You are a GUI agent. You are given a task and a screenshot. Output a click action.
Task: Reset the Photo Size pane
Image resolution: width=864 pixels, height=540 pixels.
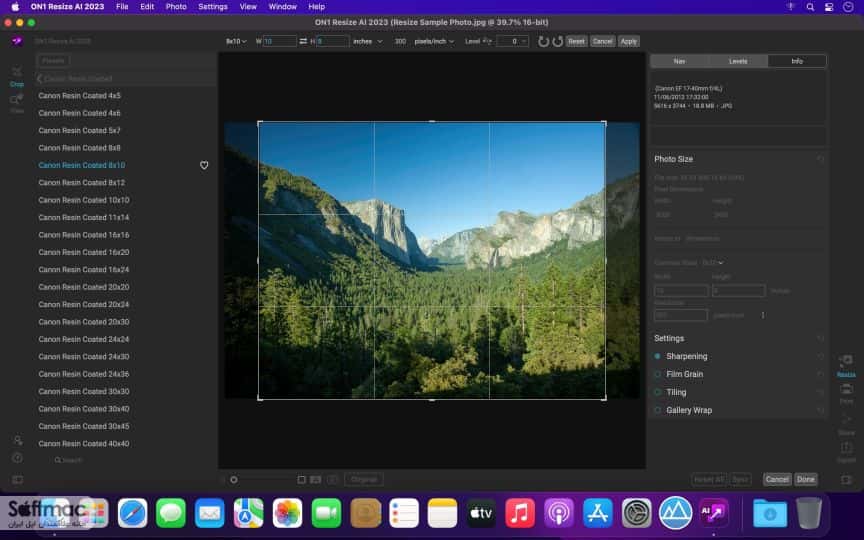click(x=820, y=159)
